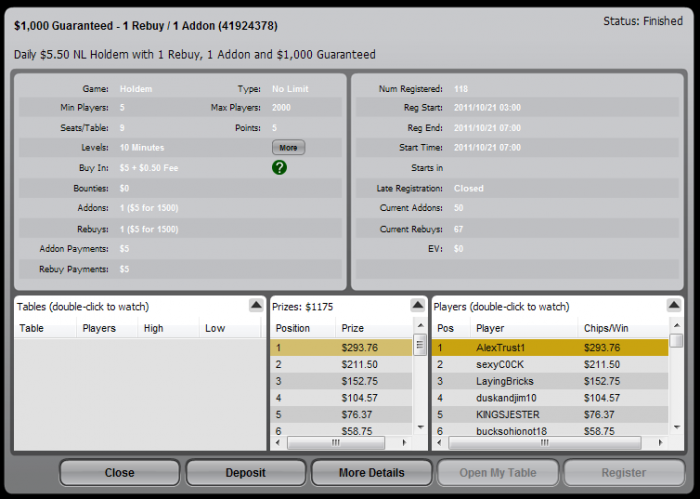Click Players list vertical scrollbar up arrow
Screen dimensions: 700x499
click(x=677, y=325)
